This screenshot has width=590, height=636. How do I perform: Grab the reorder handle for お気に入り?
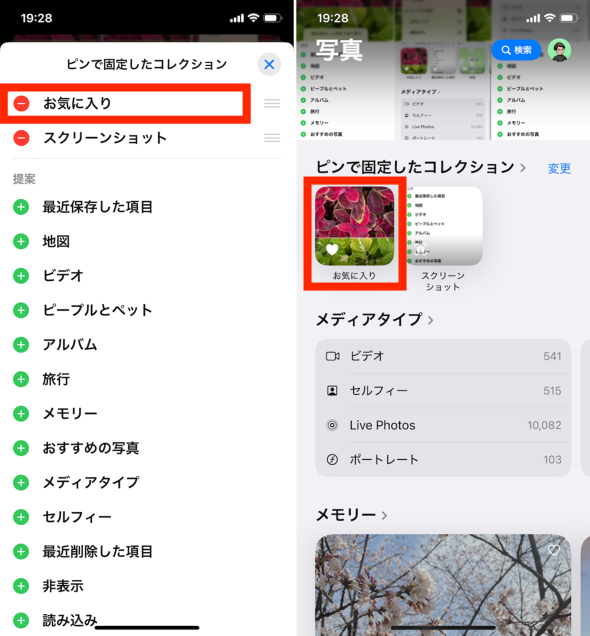pos(272,103)
